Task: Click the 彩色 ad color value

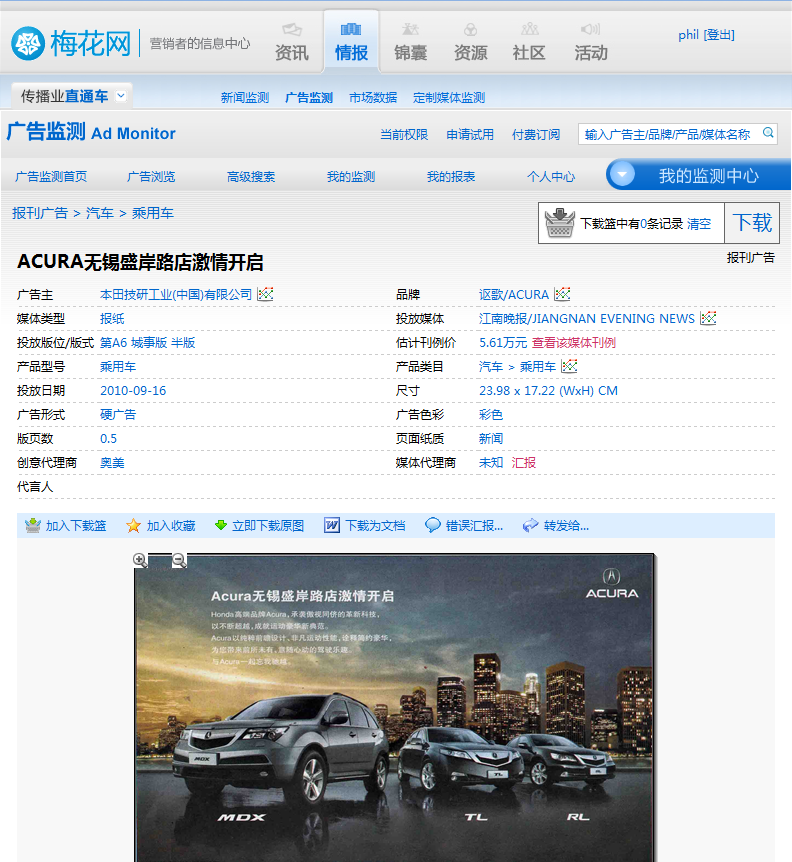Action: click(x=491, y=415)
